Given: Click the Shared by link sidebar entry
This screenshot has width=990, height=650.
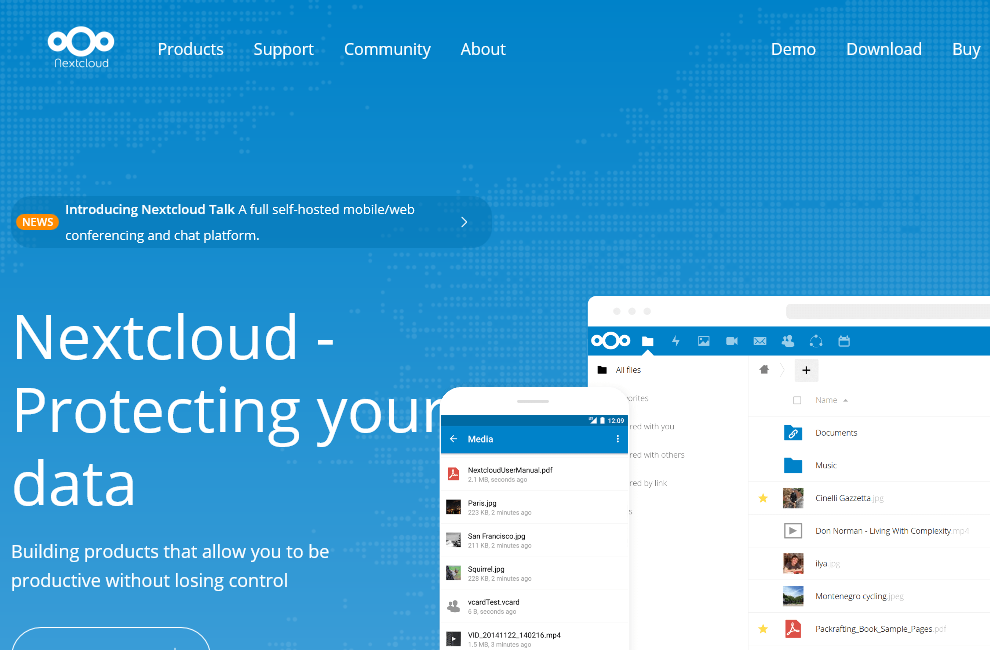Looking at the screenshot, I should 648,483.
